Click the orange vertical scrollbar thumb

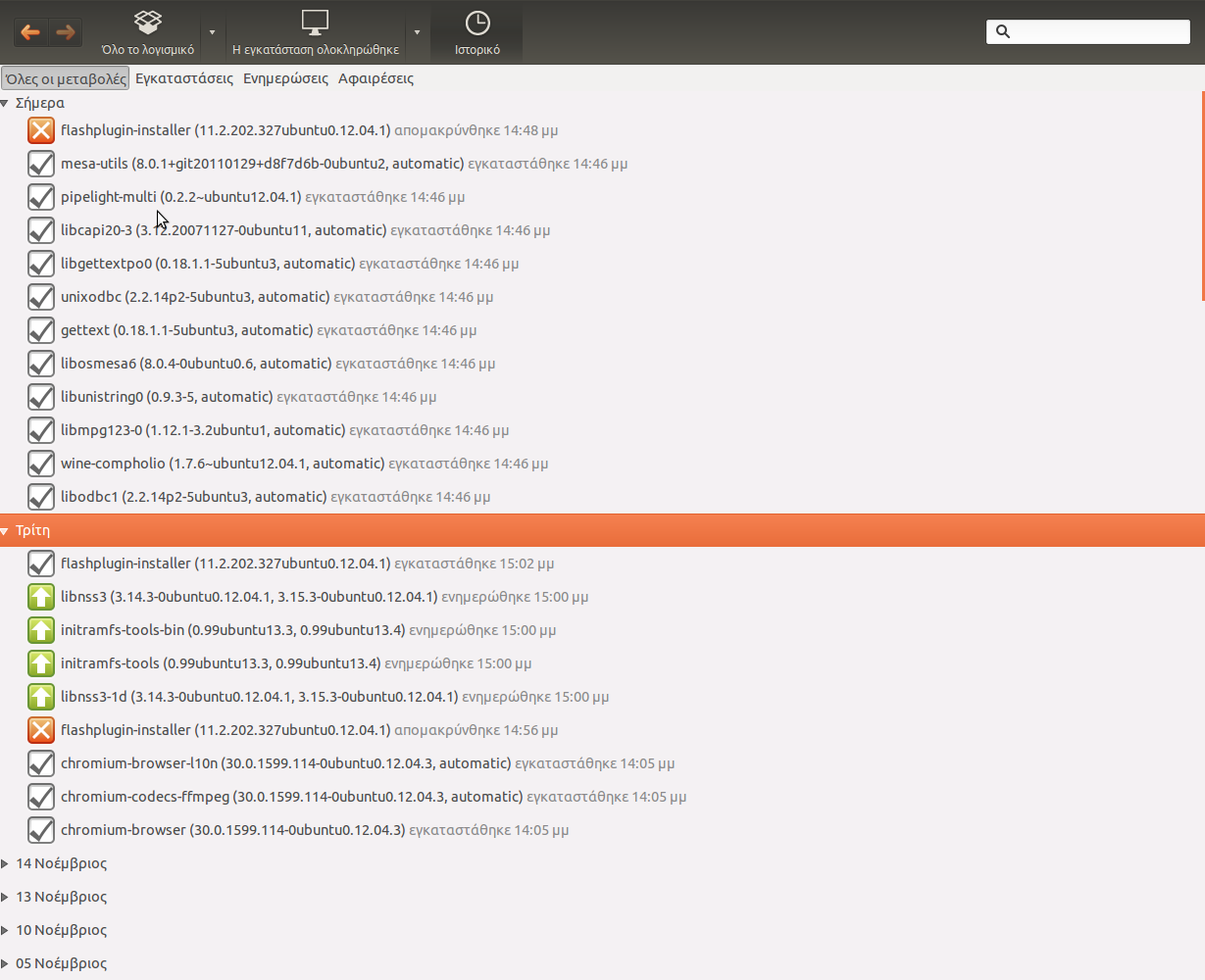coord(1202,195)
